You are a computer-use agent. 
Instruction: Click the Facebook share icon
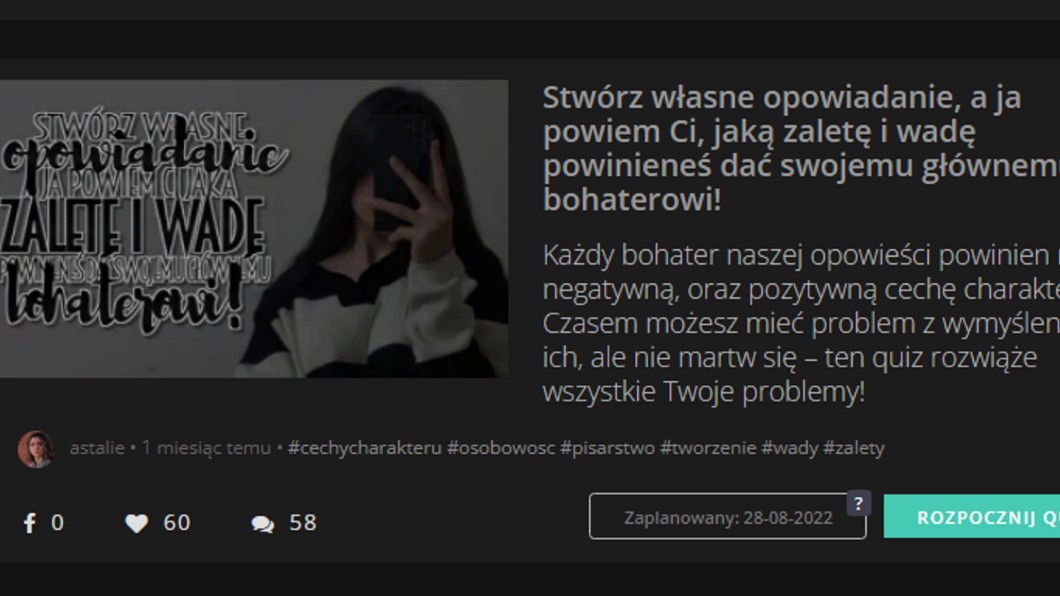coord(30,523)
